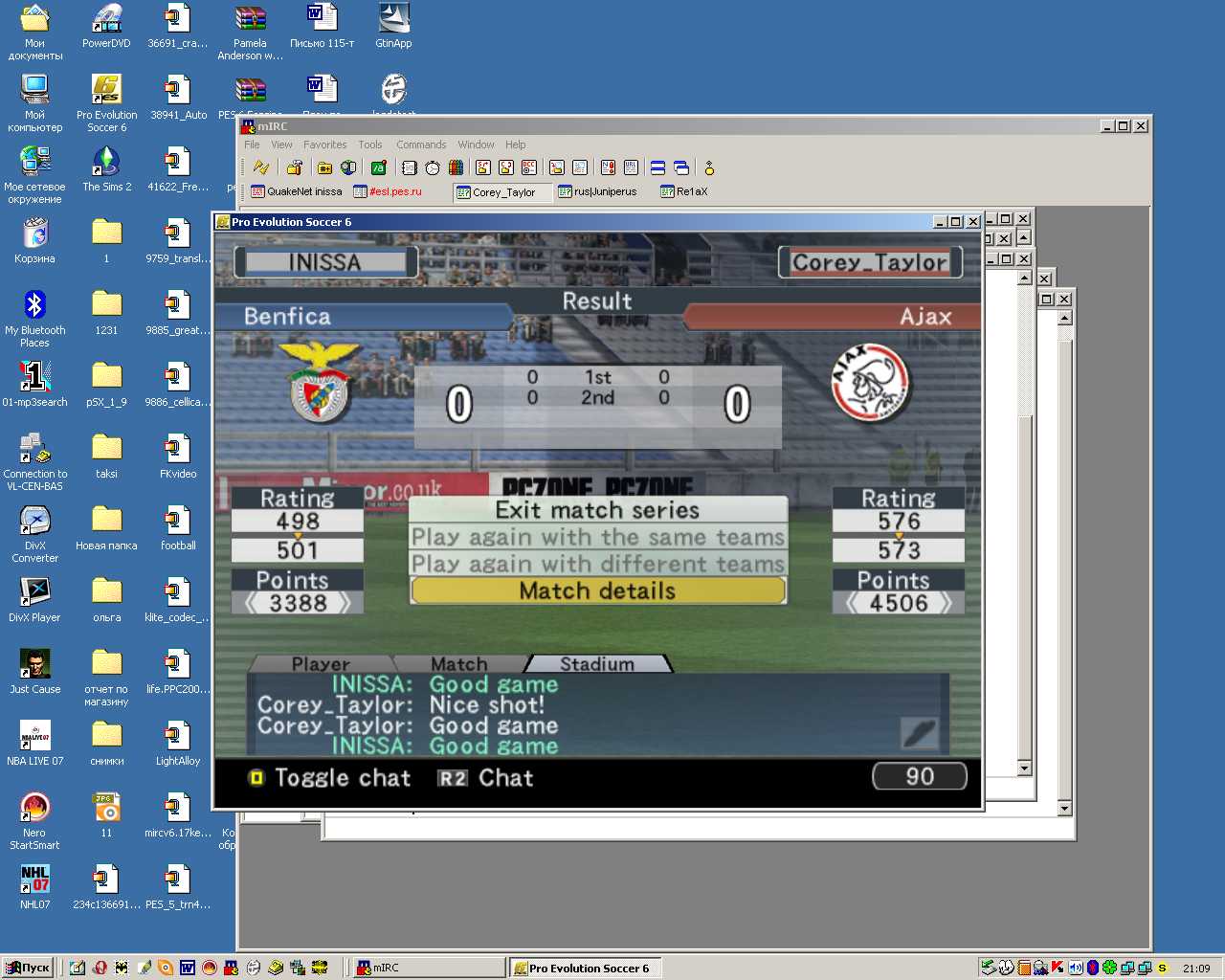Open mIRC Options hammer icon
The width and height of the screenshot is (1225, 980).
(295, 167)
